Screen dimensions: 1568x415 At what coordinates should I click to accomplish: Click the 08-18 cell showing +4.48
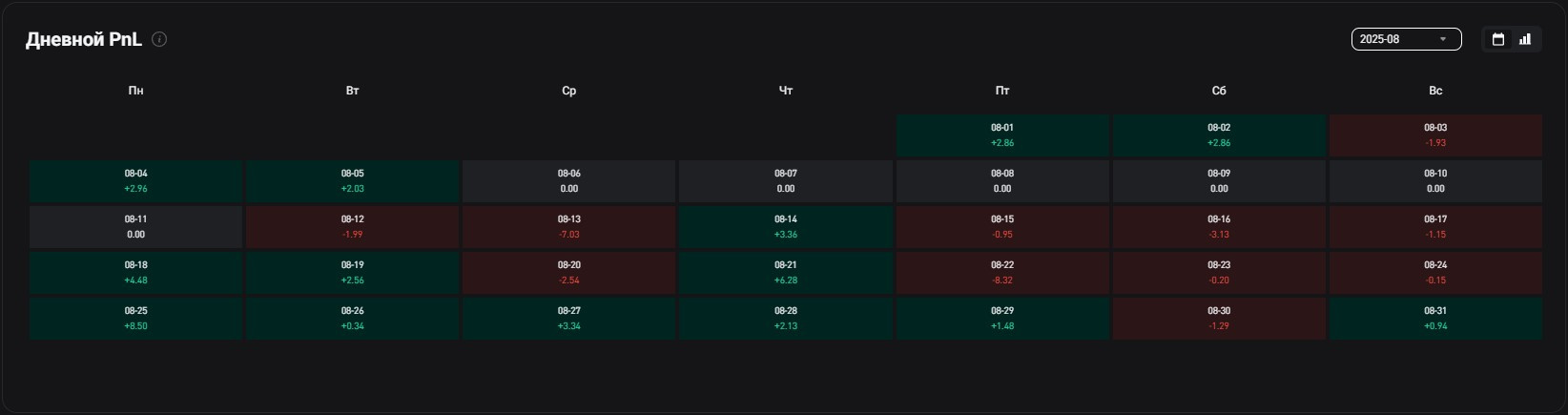tap(135, 273)
